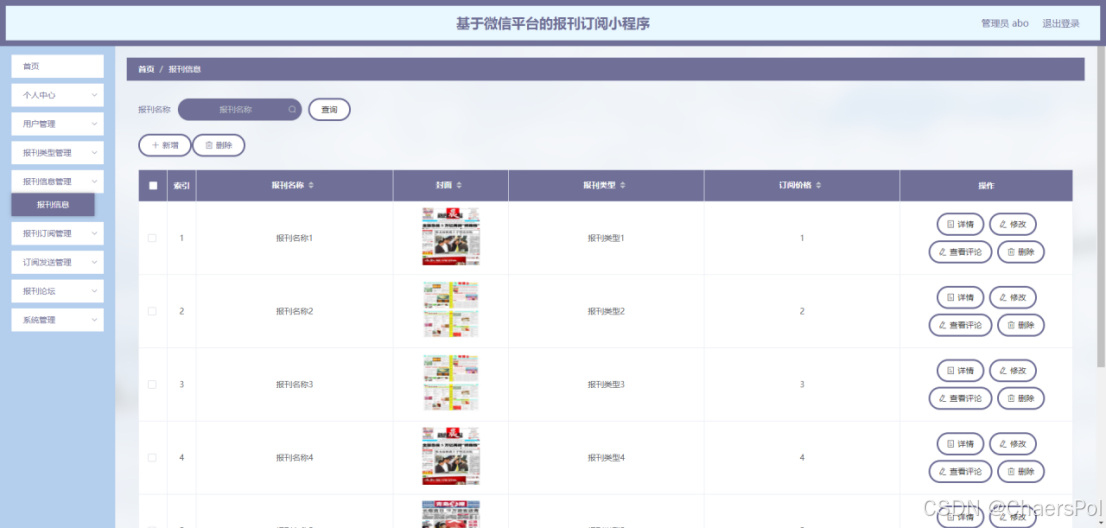The width and height of the screenshot is (1106, 528).
Task: Open cover thumbnail of 报刊名称3
Action: (x=451, y=383)
